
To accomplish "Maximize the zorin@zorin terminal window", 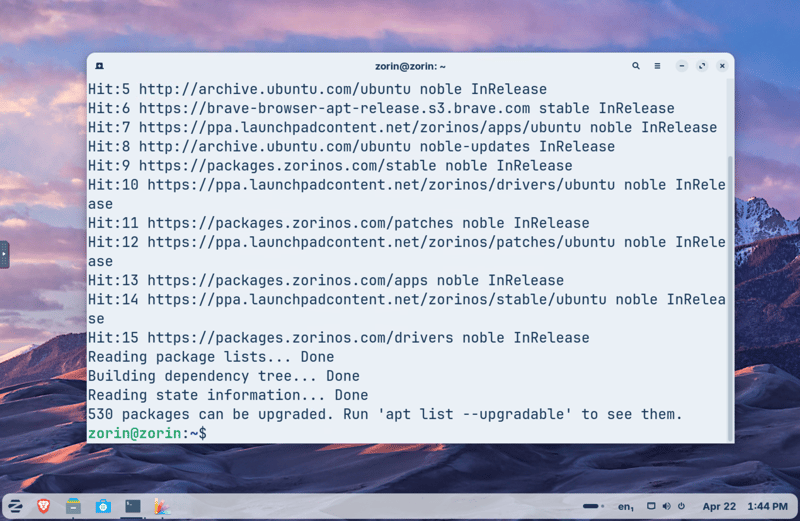I will [x=702, y=66].
